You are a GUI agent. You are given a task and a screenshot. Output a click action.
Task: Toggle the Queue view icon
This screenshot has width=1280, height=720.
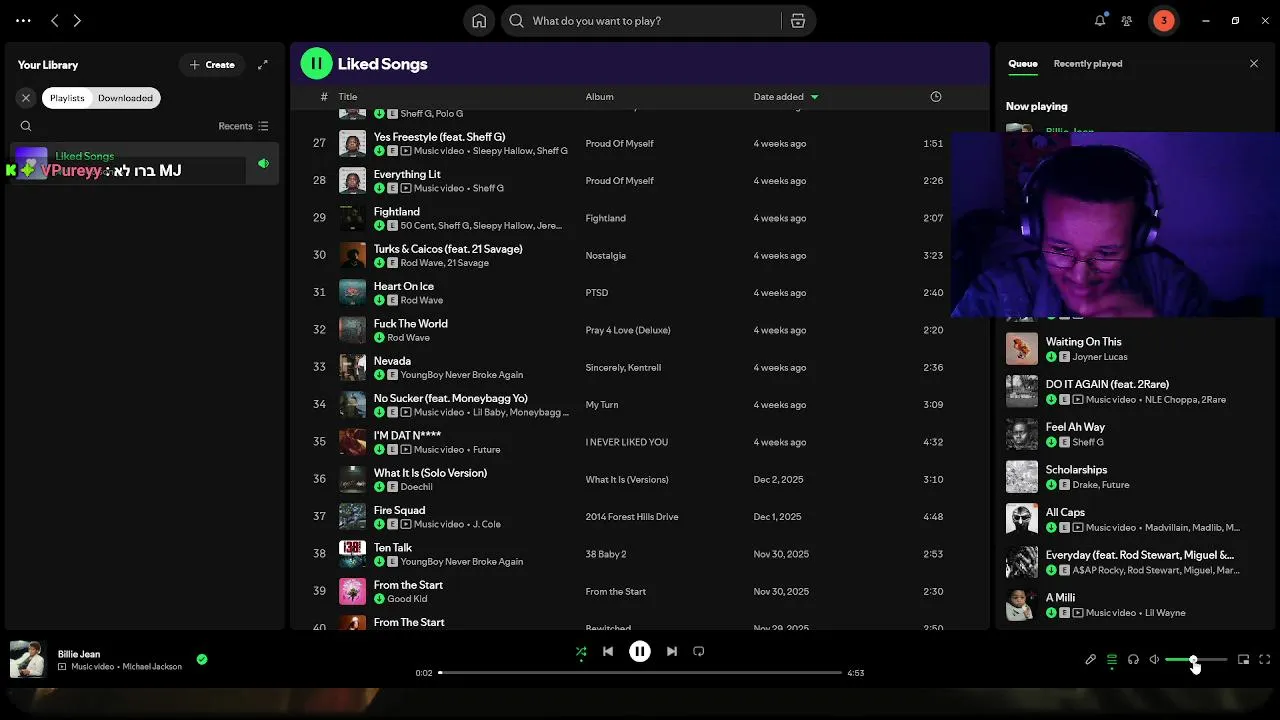[x=1112, y=660]
